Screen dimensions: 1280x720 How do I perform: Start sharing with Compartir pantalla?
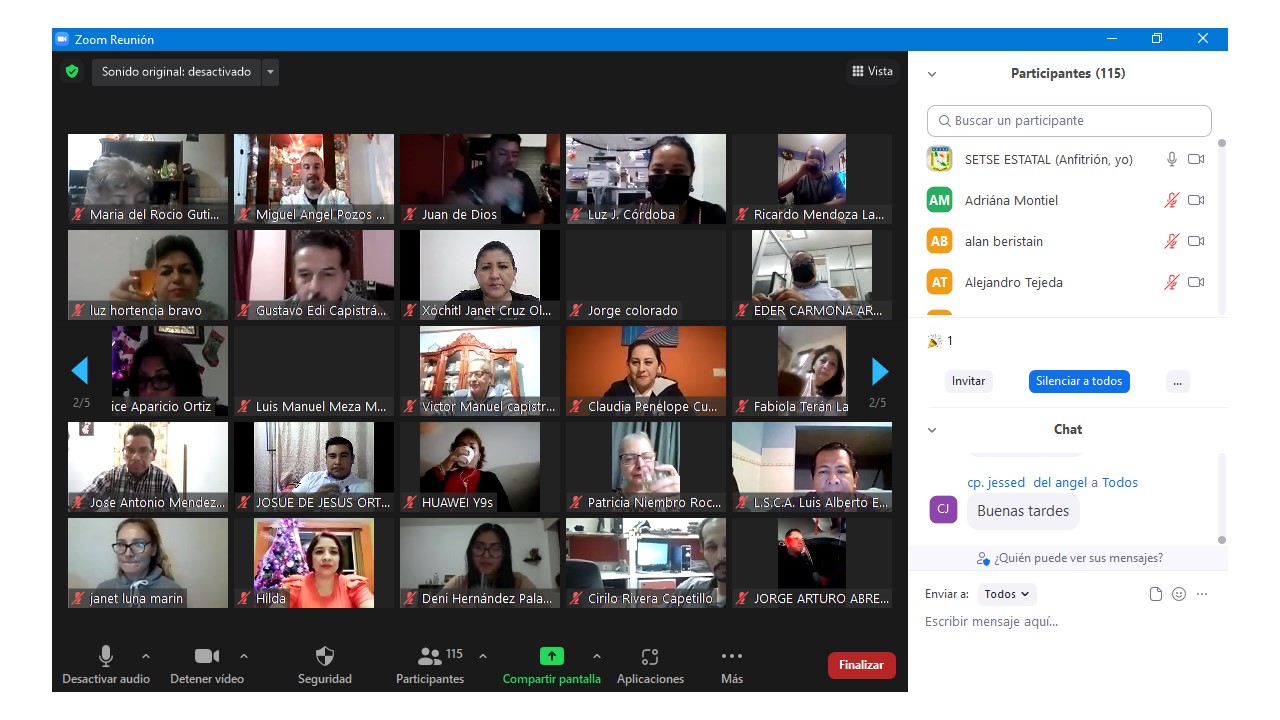(x=552, y=665)
